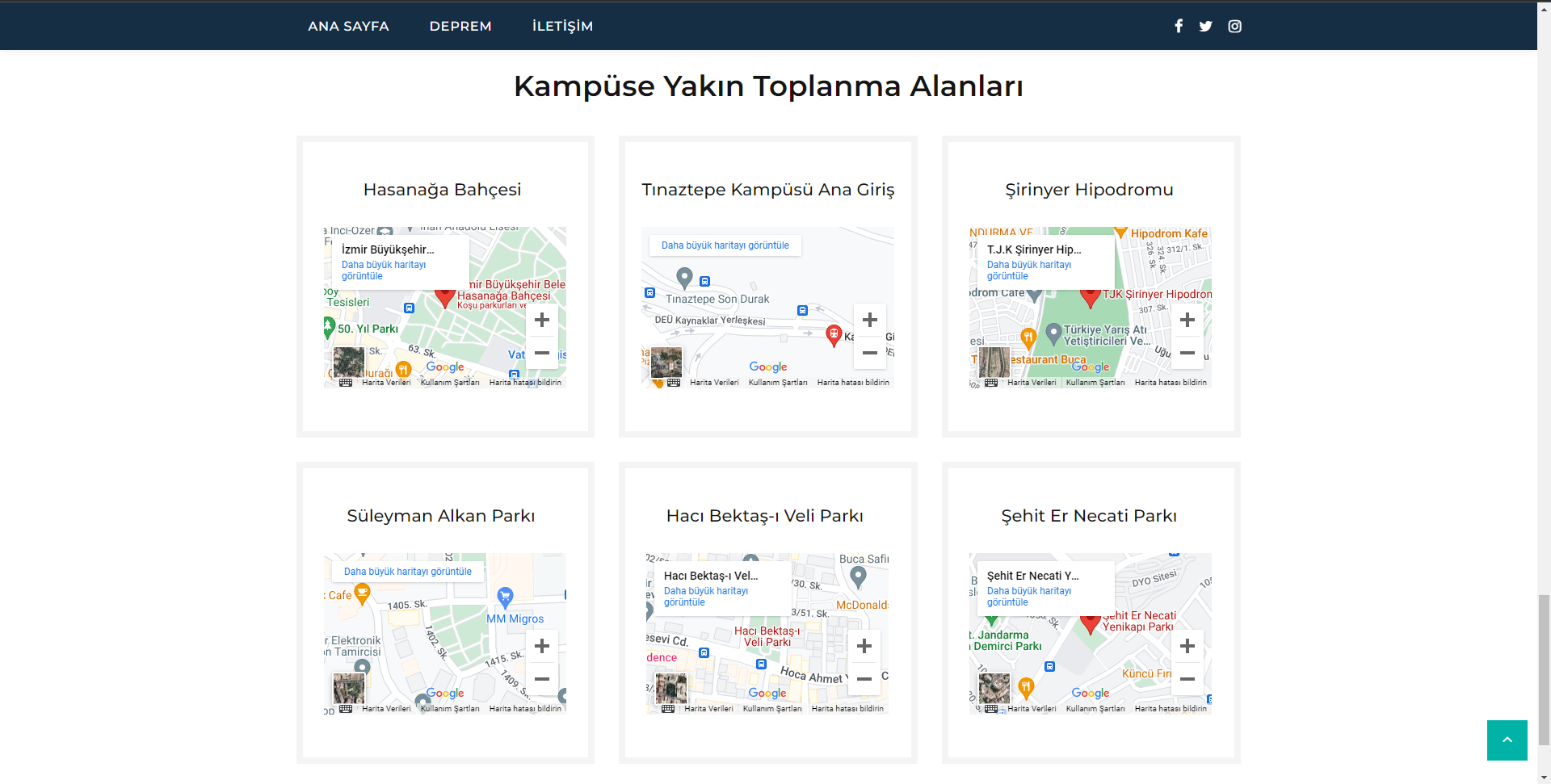Click Harita hatası bildirin on Şirinyer map
This screenshot has width=1551, height=784.
[x=1170, y=383]
